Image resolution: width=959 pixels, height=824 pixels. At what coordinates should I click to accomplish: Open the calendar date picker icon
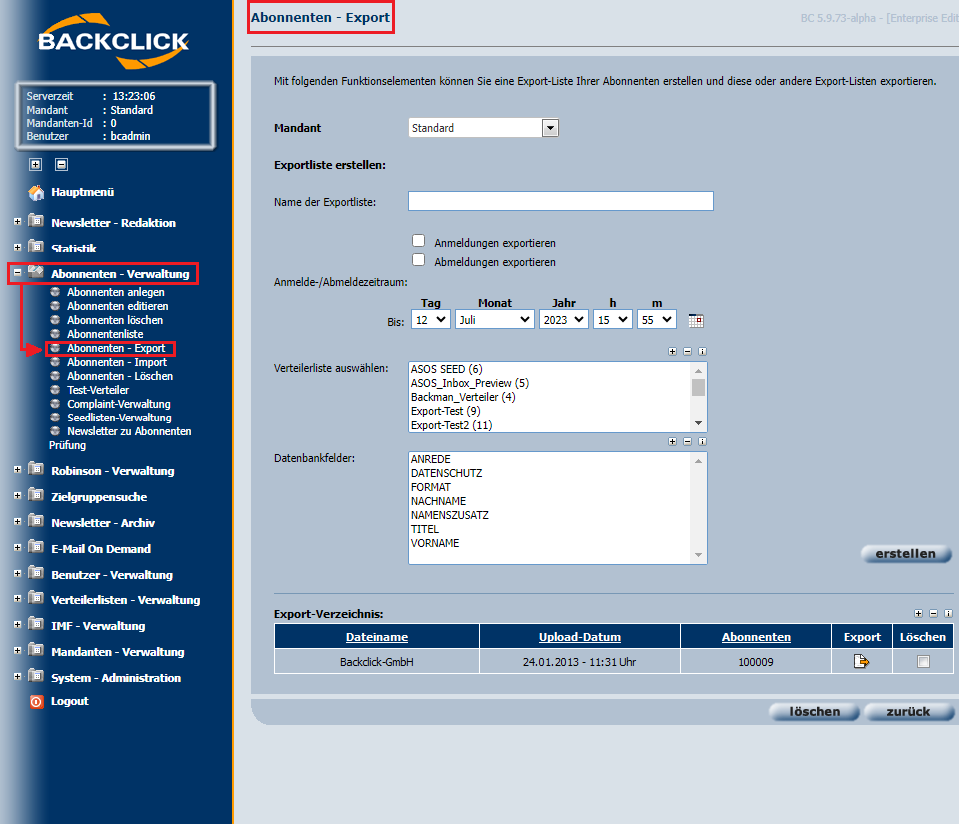[696, 320]
